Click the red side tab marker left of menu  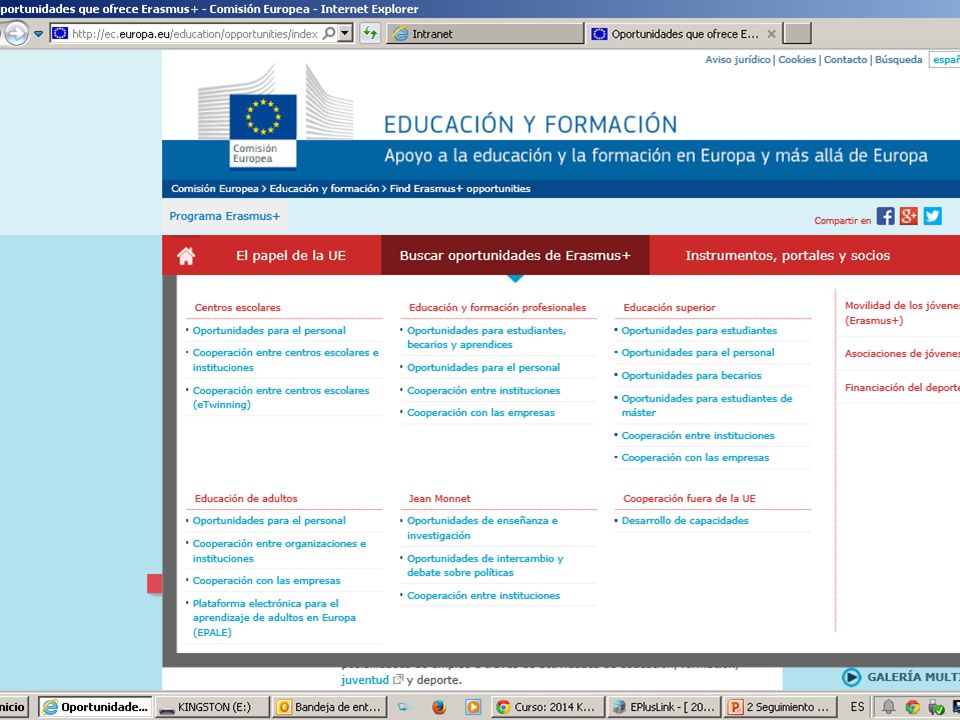click(154, 583)
